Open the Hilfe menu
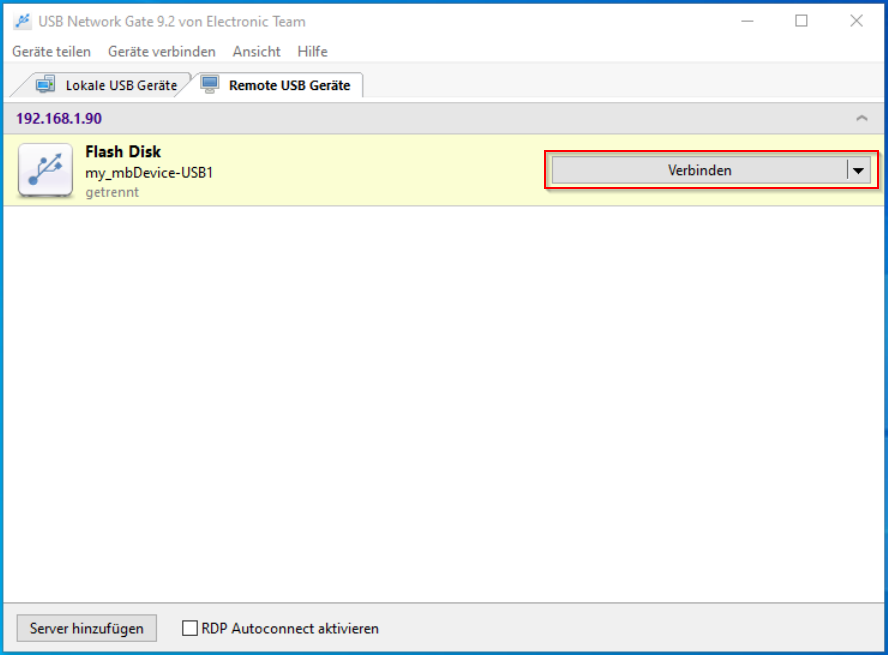Viewport: 888px width, 655px height. 313,52
